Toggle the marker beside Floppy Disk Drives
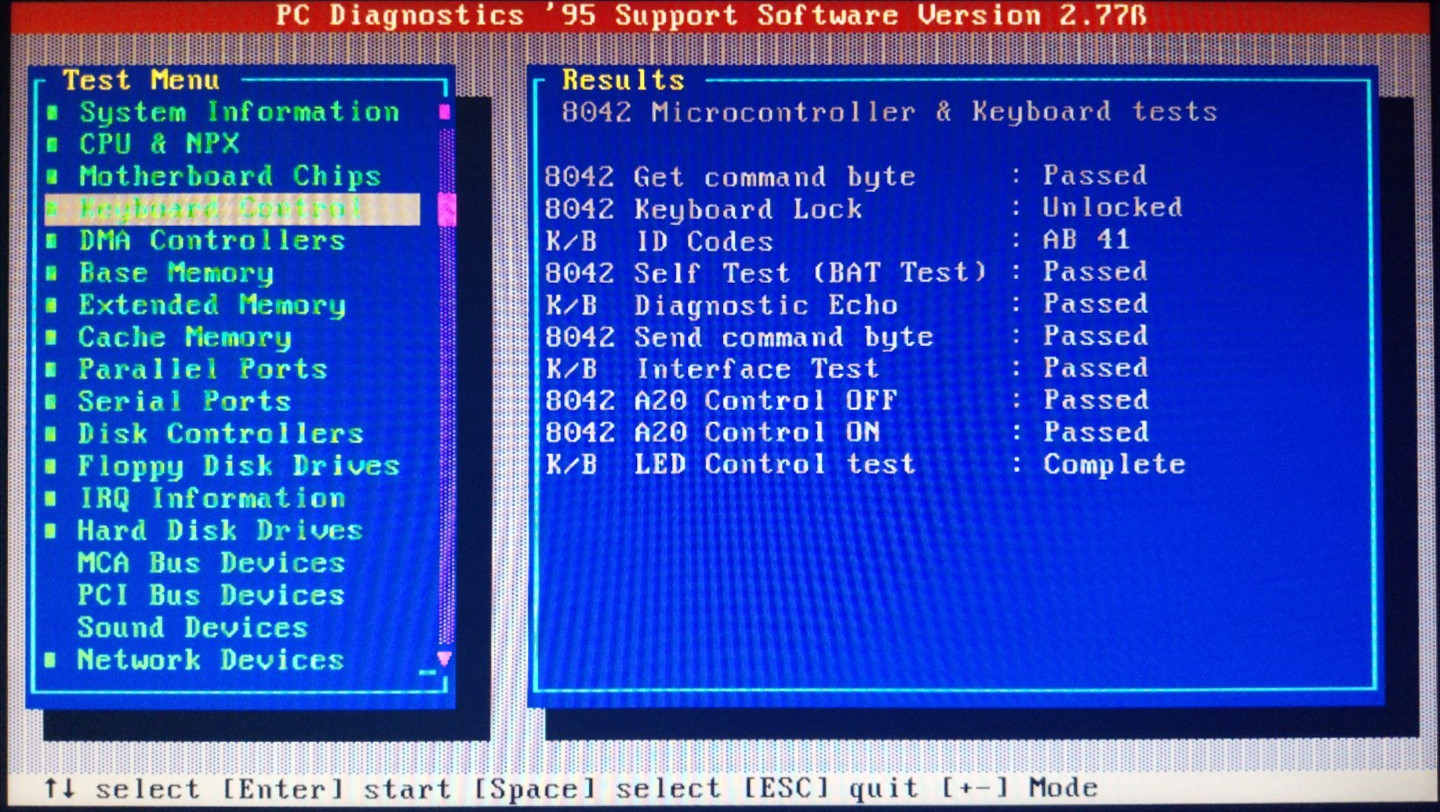Viewport: 1440px width, 812px height. click(51, 467)
